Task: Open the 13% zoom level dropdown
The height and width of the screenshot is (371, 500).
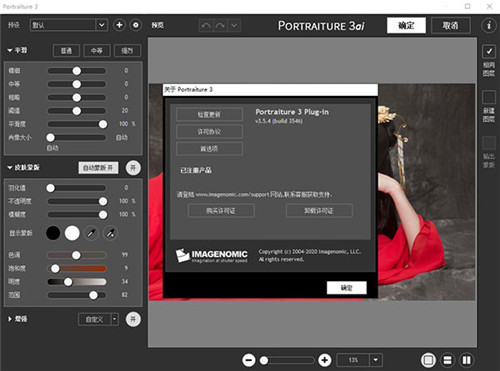Action: (x=376, y=360)
